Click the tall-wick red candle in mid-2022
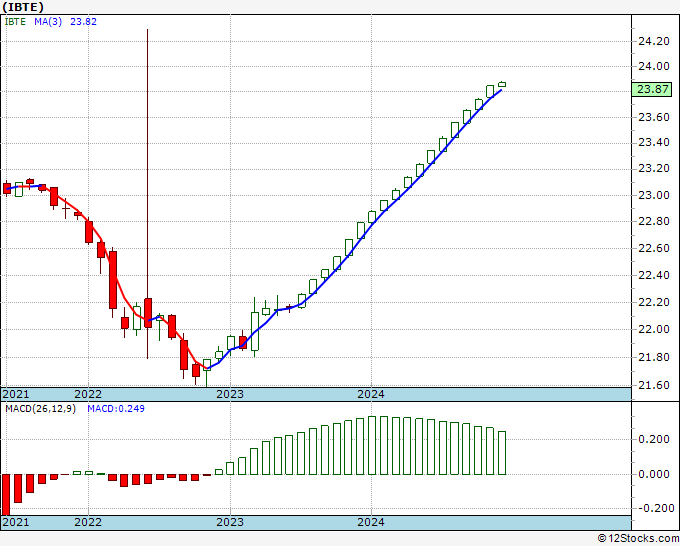Screen dimensions: 680x546 (x=148, y=312)
